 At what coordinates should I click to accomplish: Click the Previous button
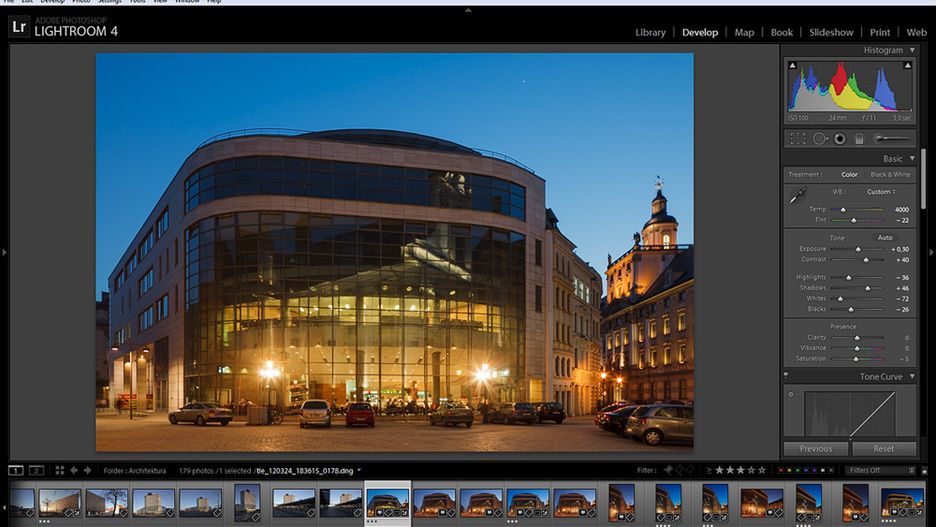815,449
